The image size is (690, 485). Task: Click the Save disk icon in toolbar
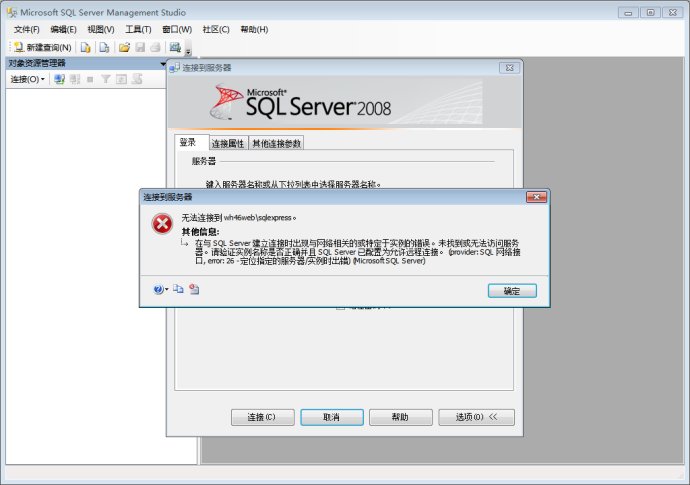point(140,47)
